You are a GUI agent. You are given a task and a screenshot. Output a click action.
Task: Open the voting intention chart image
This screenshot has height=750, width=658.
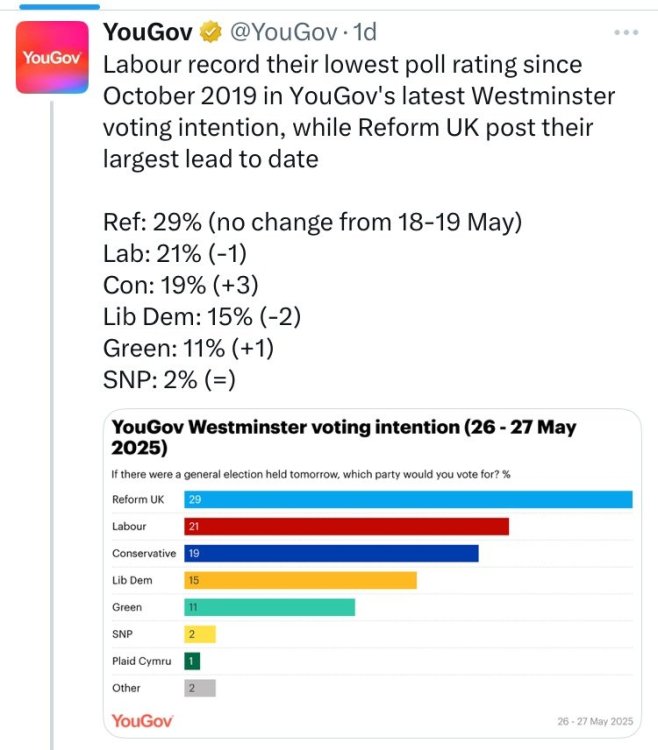coord(372,574)
